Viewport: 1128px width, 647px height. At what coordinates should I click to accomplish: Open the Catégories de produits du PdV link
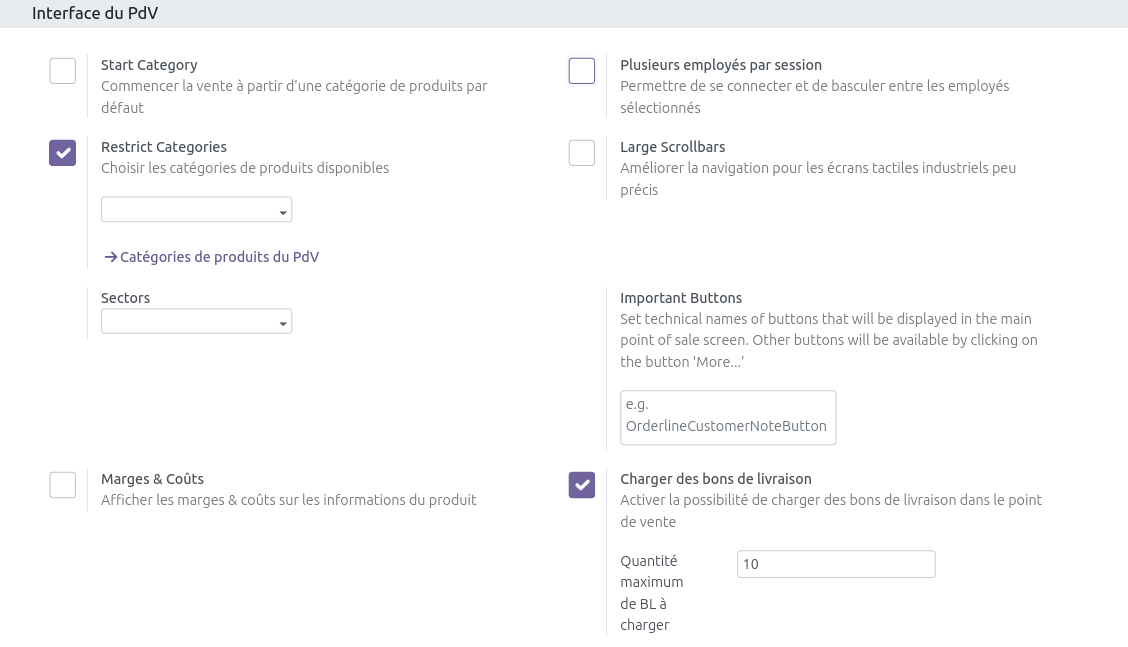click(x=219, y=257)
